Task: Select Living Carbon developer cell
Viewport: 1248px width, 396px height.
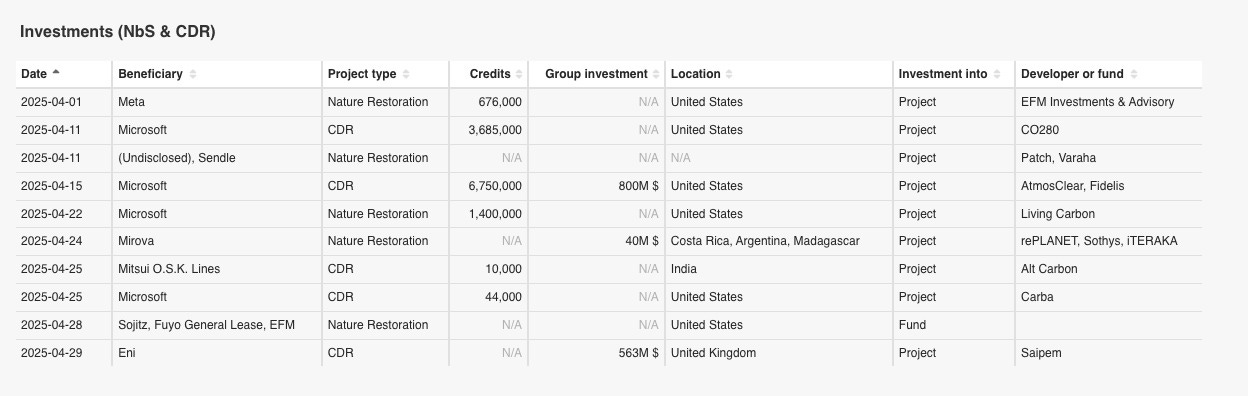Action: click(1108, 214)
